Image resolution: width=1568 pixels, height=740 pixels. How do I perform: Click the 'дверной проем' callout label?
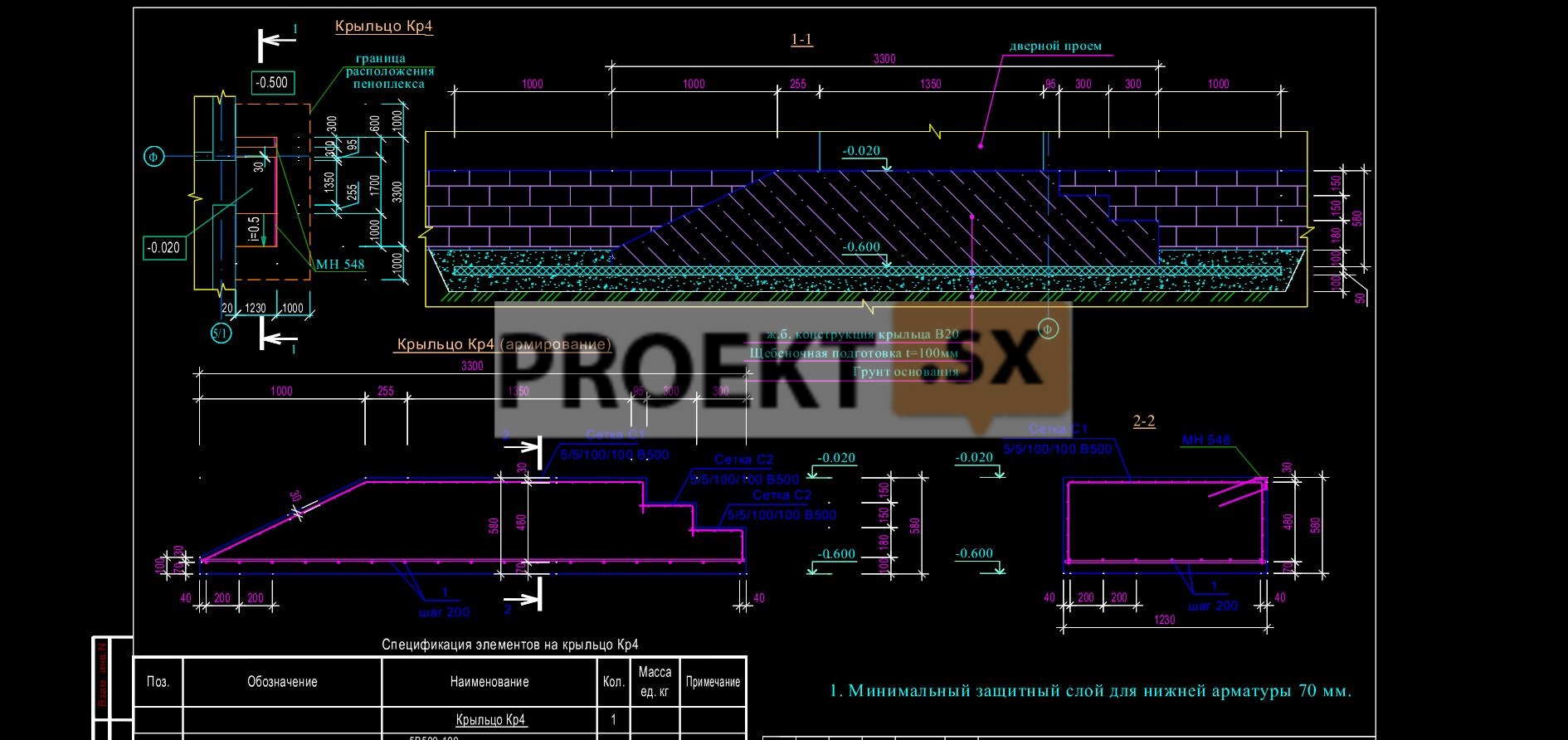pos(1055,46)
